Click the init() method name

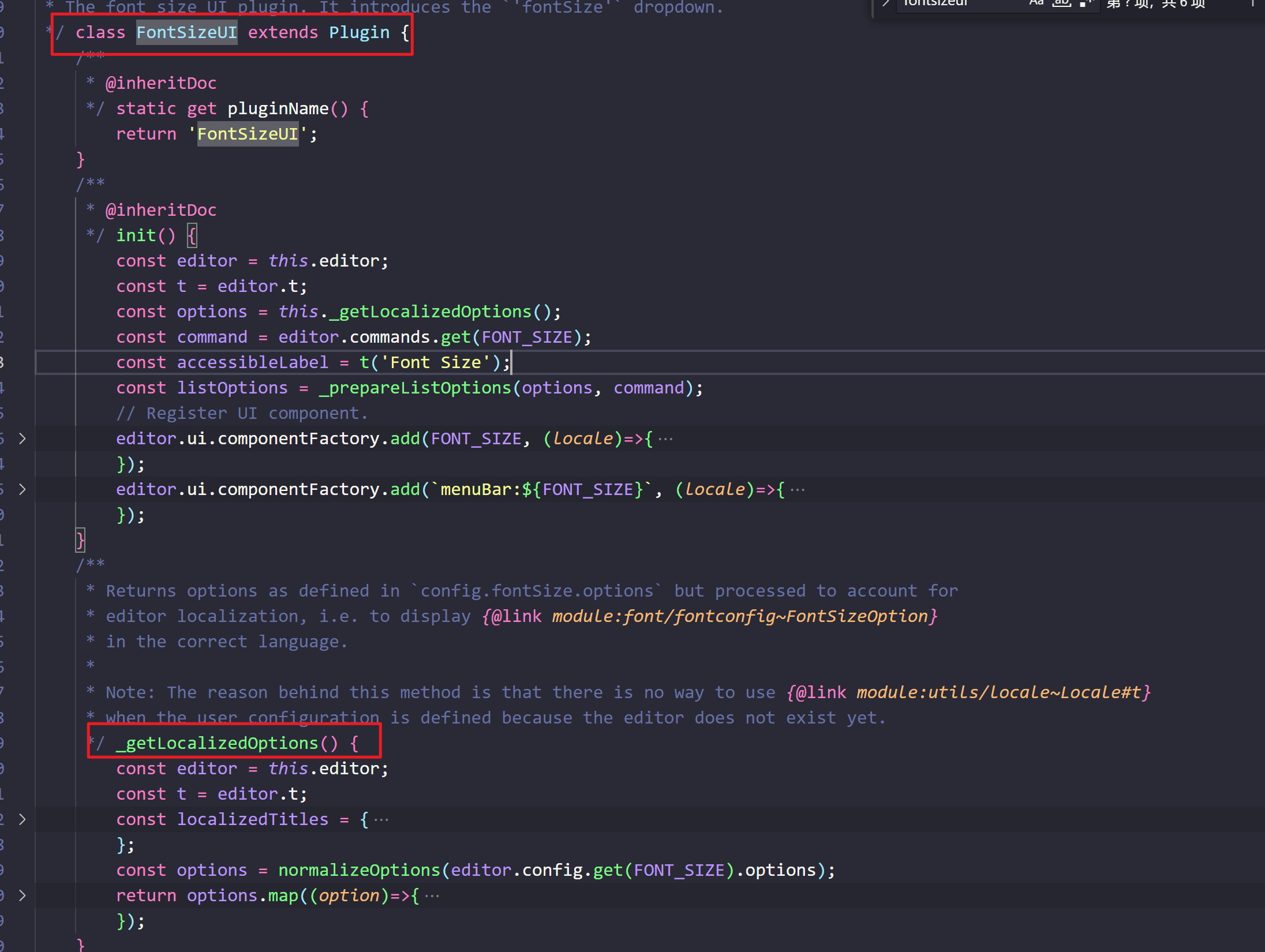pos(136,235)
